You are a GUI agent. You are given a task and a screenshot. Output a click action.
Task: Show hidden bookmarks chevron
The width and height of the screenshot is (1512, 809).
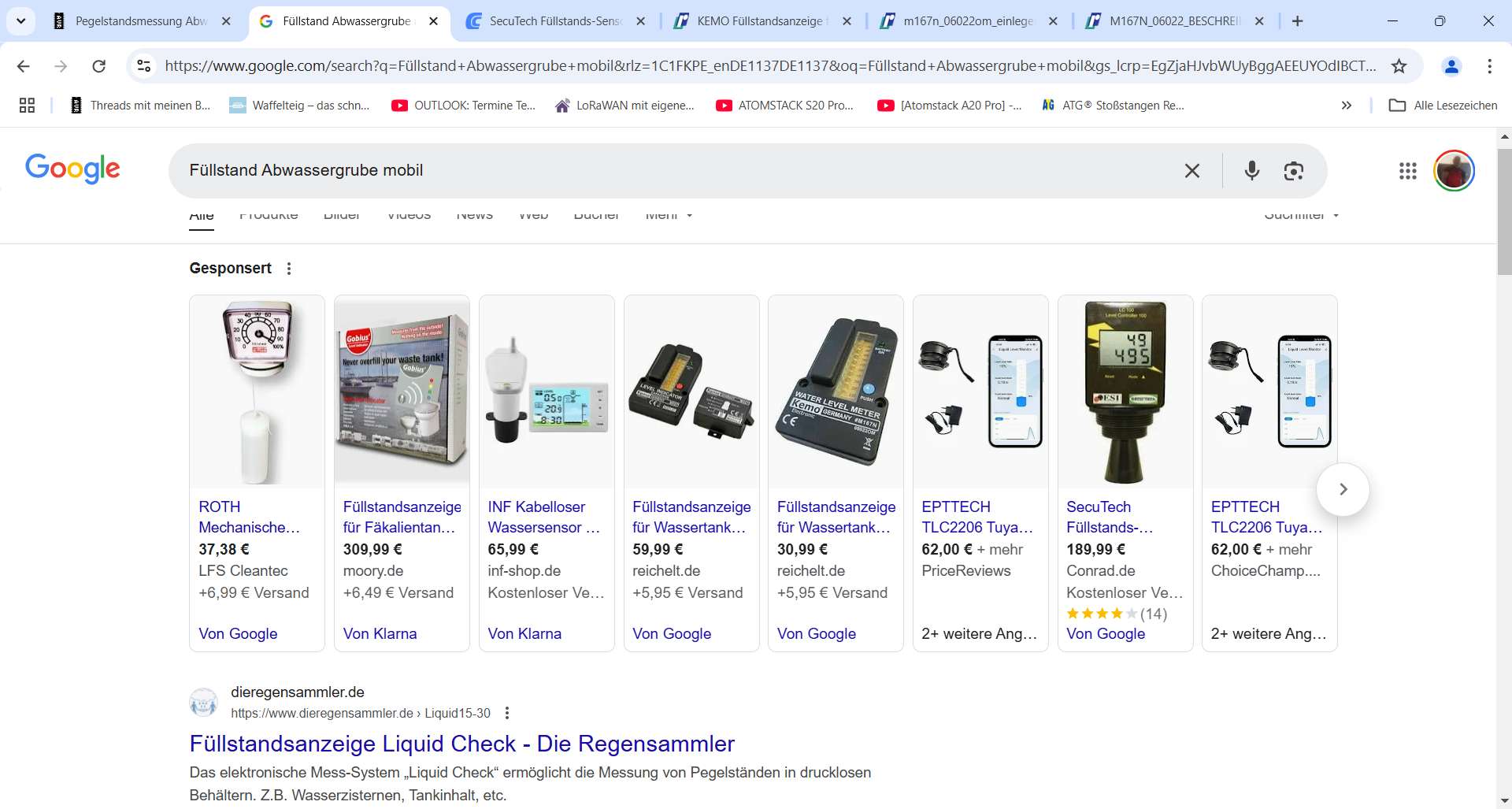point(1346,105)
